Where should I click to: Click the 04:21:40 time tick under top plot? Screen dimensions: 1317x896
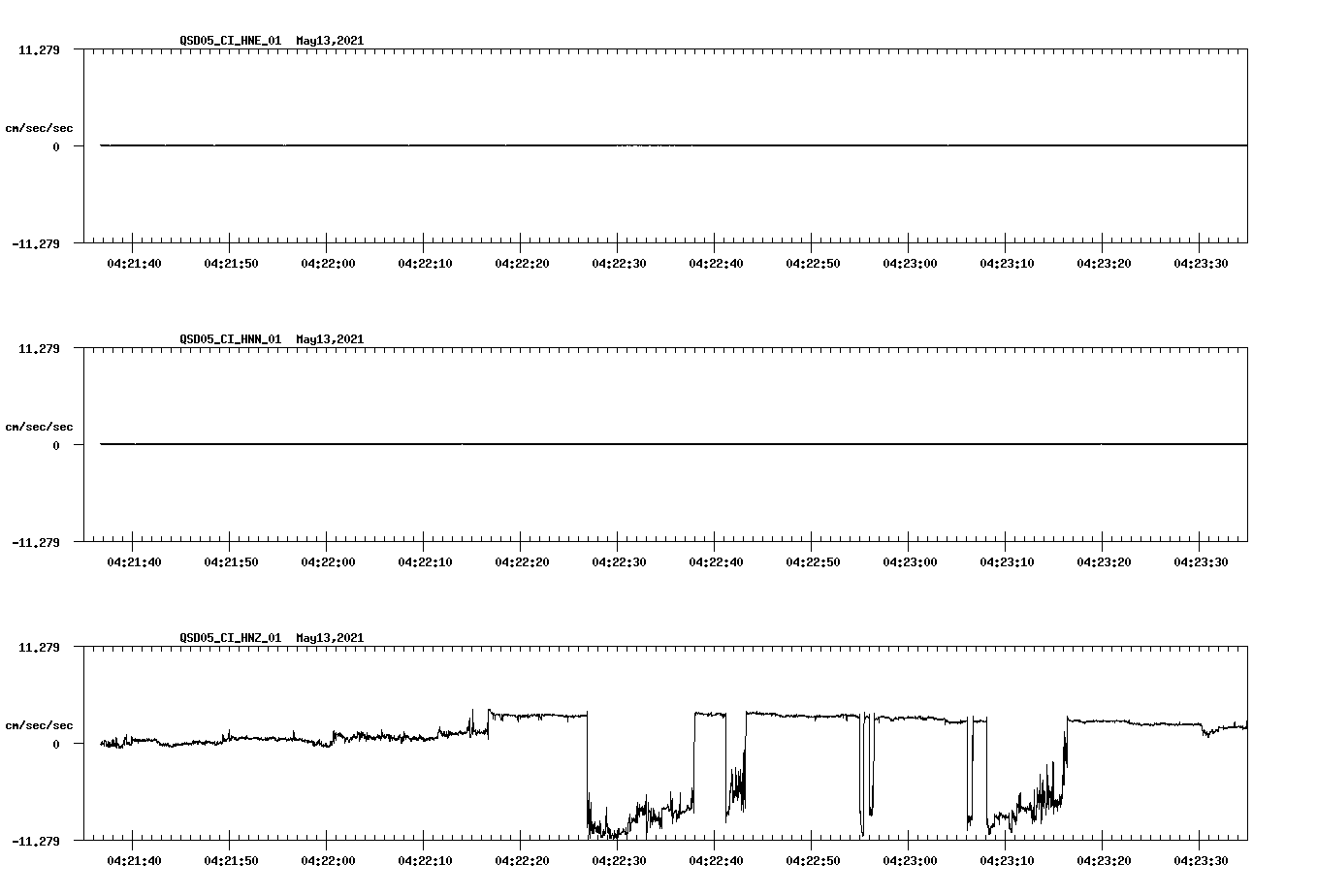(133, 261)
